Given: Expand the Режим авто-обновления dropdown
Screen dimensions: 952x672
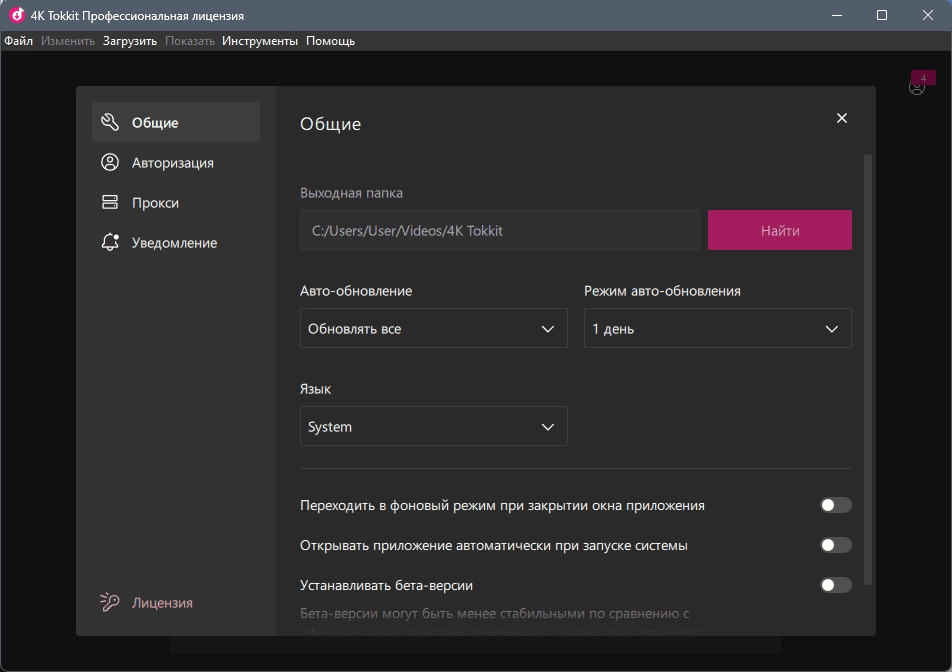Looking at the screenshot, I should [718, 328].
